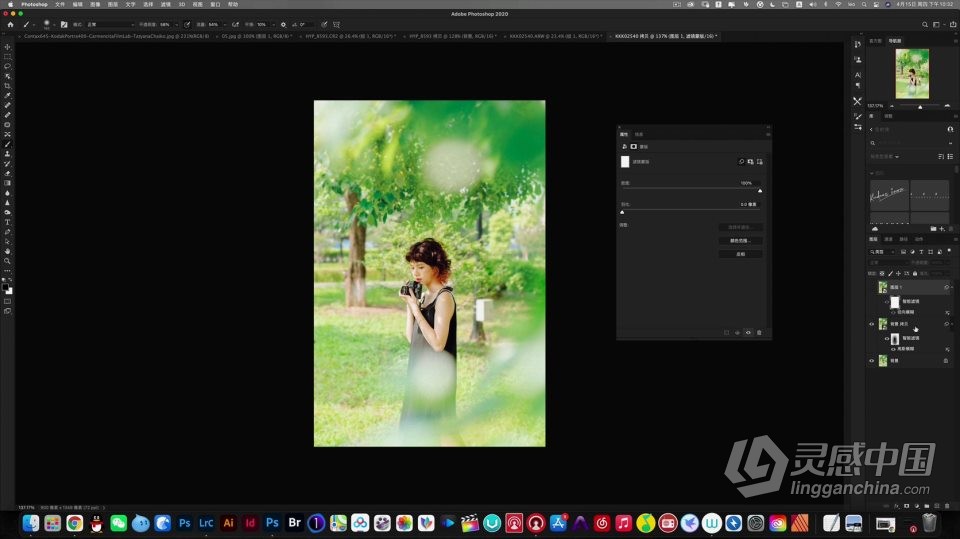
Task: Click navigator preview thumbnail
Action: 912,74
